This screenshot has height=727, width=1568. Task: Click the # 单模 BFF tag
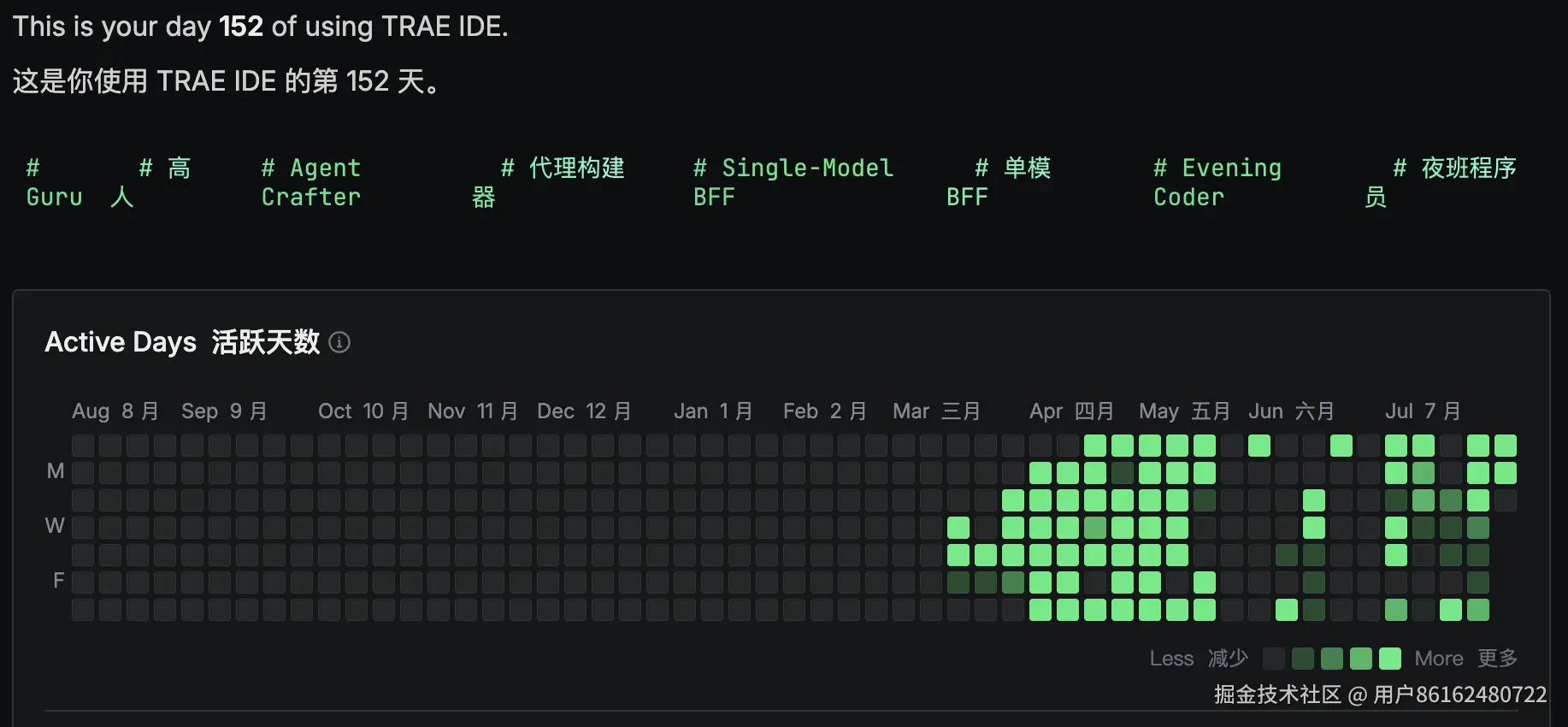pos(999,182)
